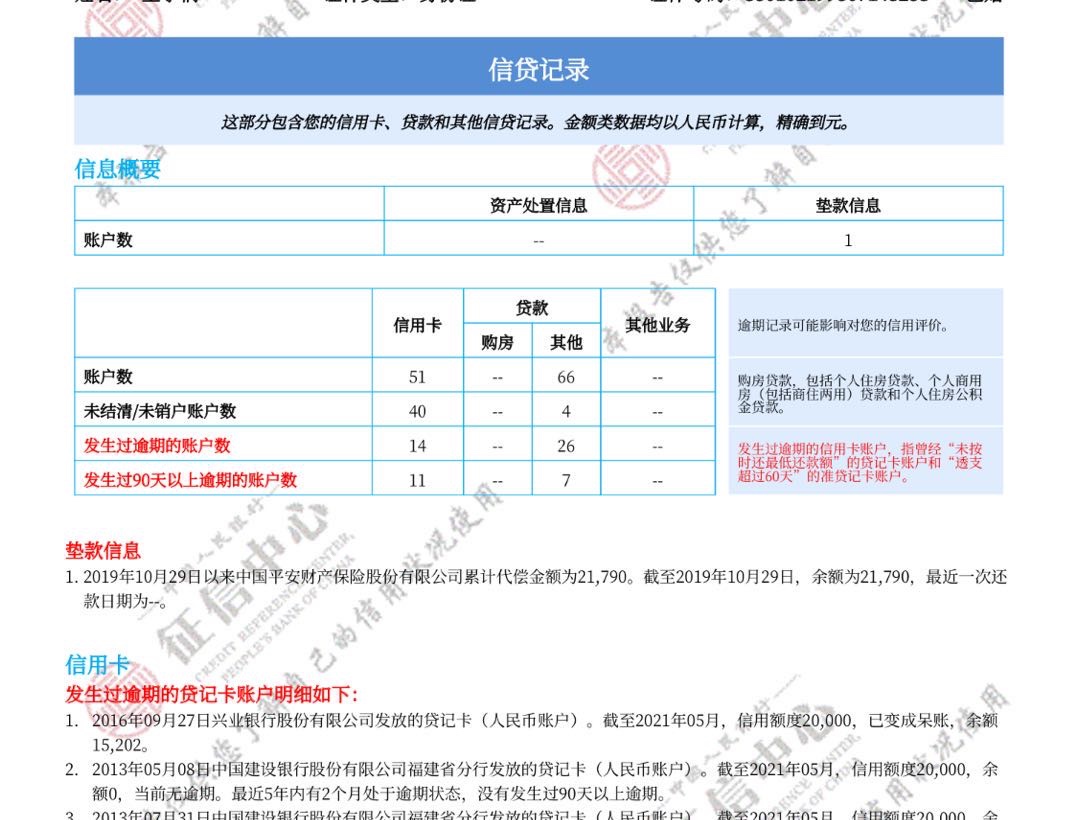
Task: Click the 发生过90天以上逾期的账户数 row label
Action: click(x=190, y=480)
